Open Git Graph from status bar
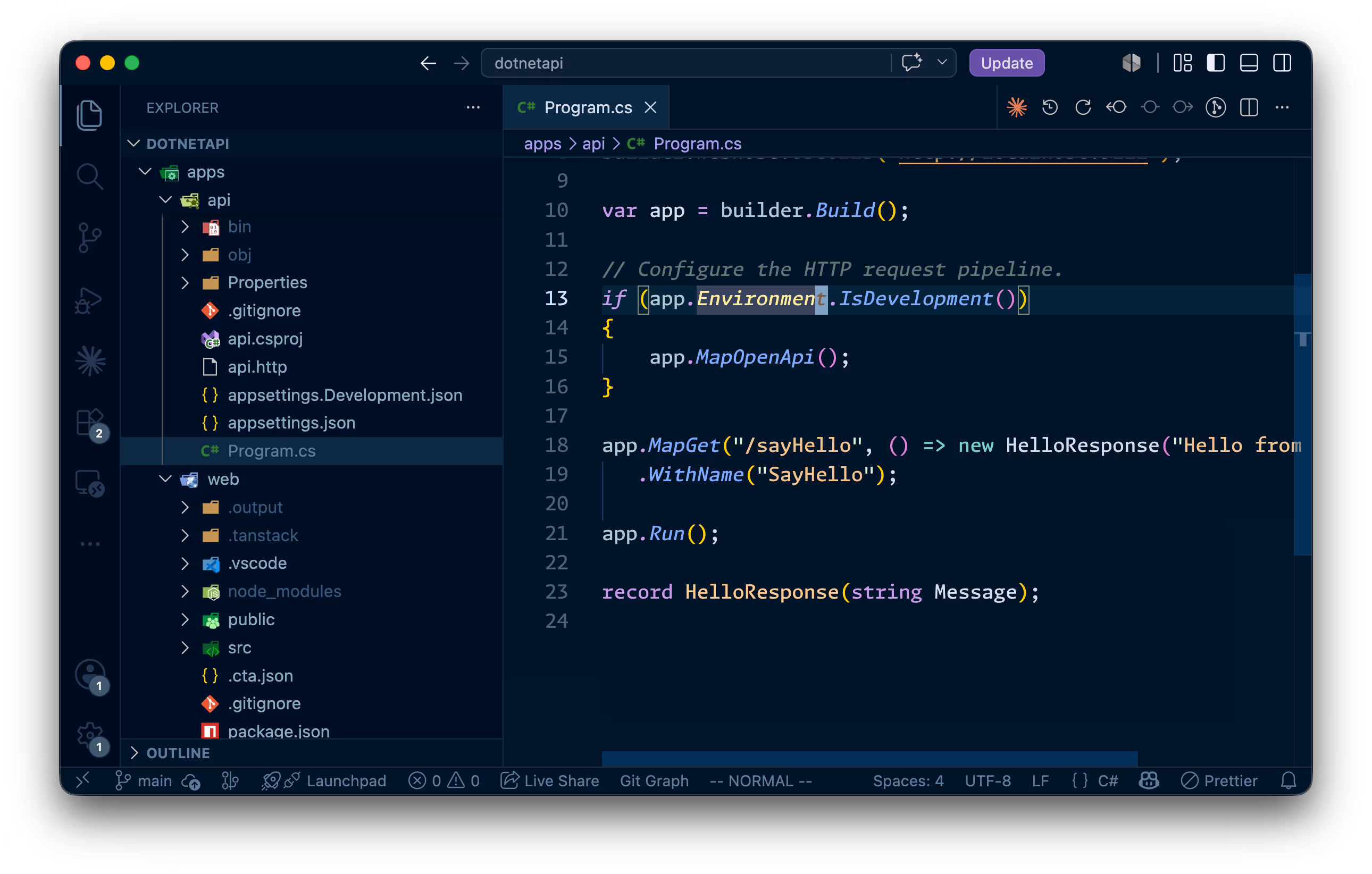This screenshot has height=874, width=1372. (x=654, y=780)
